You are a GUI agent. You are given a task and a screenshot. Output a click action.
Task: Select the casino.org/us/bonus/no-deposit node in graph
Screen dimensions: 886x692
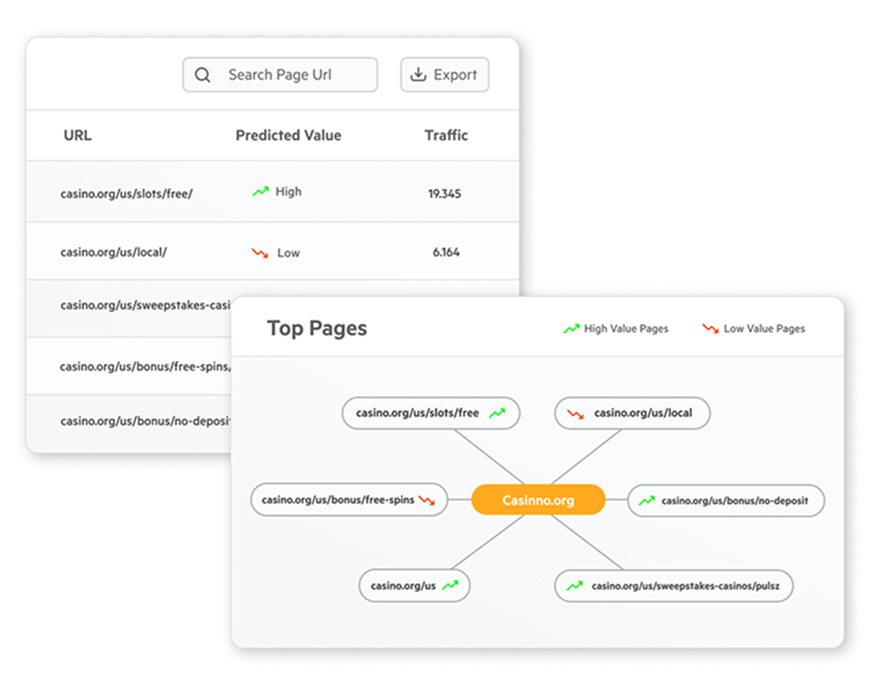[726, 500]
